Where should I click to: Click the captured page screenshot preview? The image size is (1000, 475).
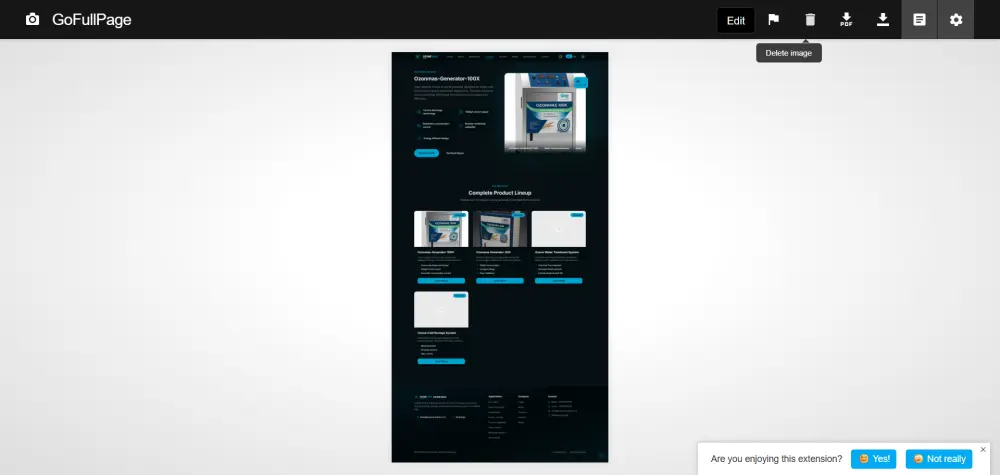[499, 257]
